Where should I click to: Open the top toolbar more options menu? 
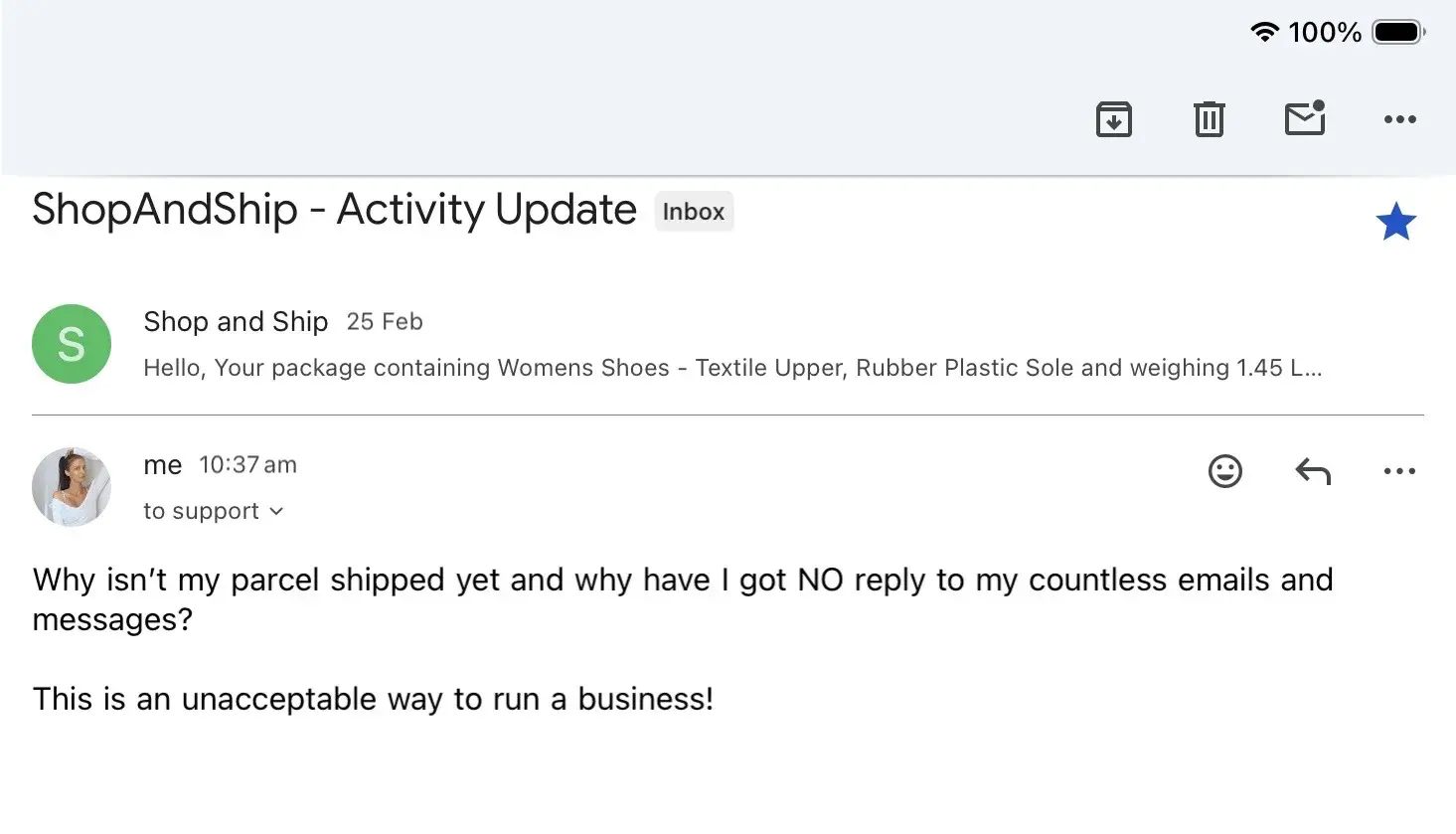tap(1399, 119)
